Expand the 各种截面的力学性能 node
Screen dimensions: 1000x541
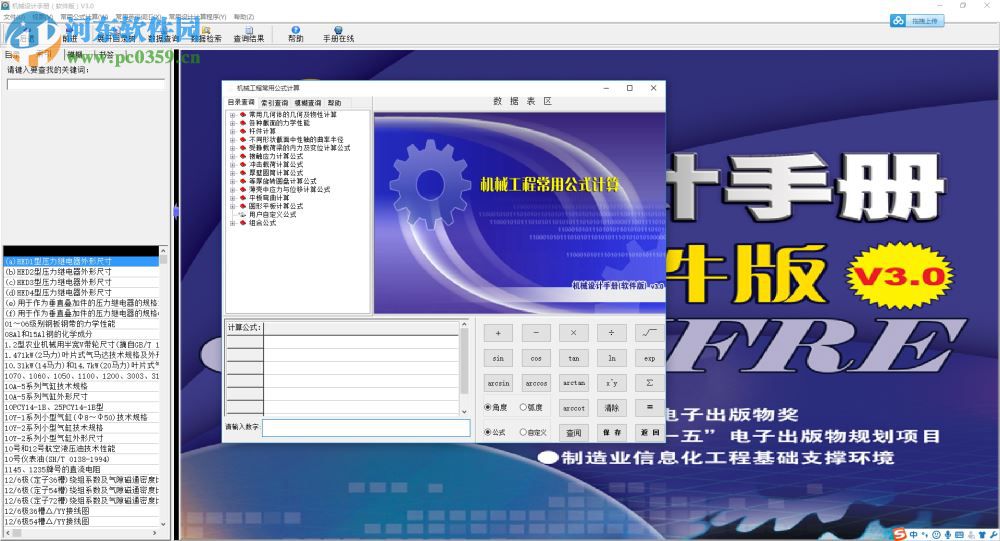[x=233, y=123]
